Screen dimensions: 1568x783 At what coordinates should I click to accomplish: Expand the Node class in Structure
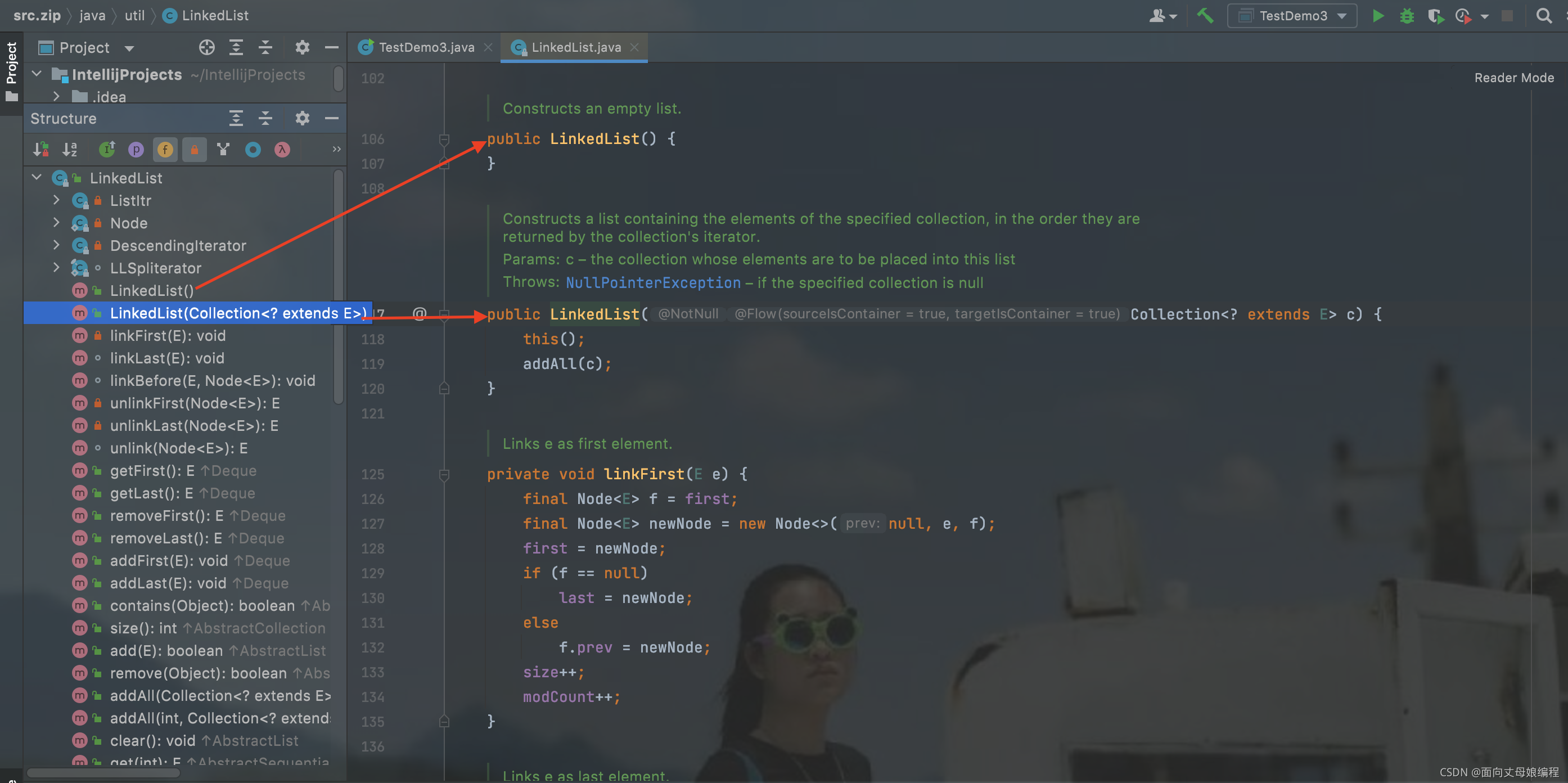(x=57, y=223)
